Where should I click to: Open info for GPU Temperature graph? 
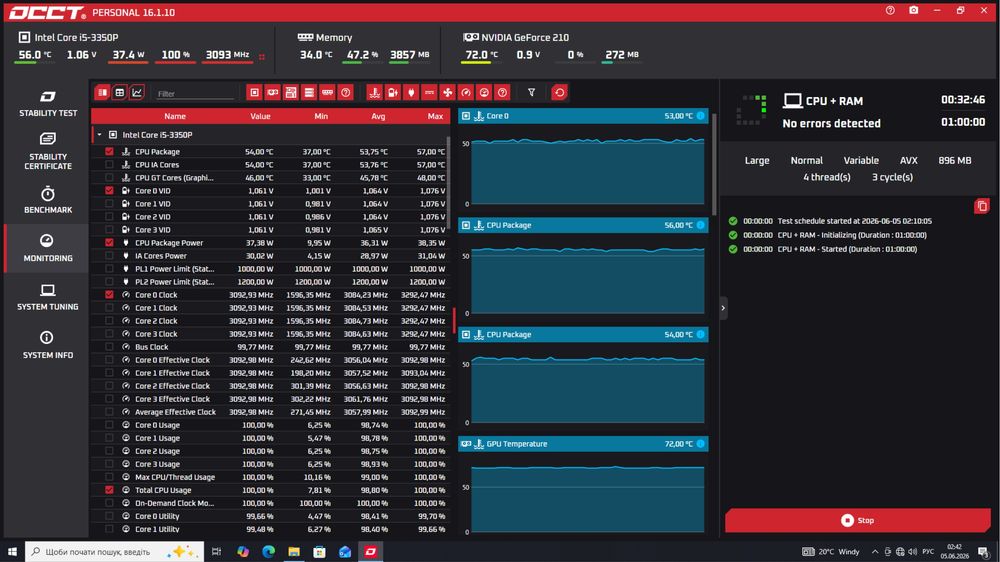[x=700, y=444]
